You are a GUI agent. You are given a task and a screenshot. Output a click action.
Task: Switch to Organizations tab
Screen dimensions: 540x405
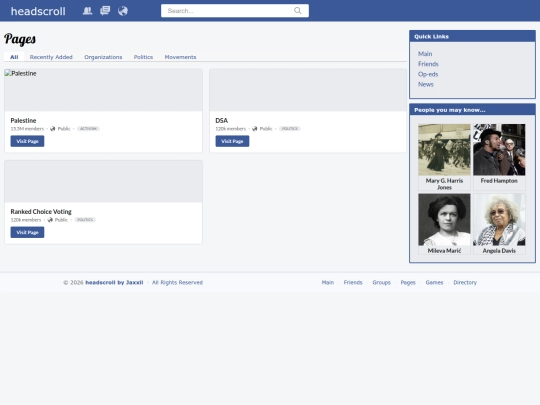[103, 57]
